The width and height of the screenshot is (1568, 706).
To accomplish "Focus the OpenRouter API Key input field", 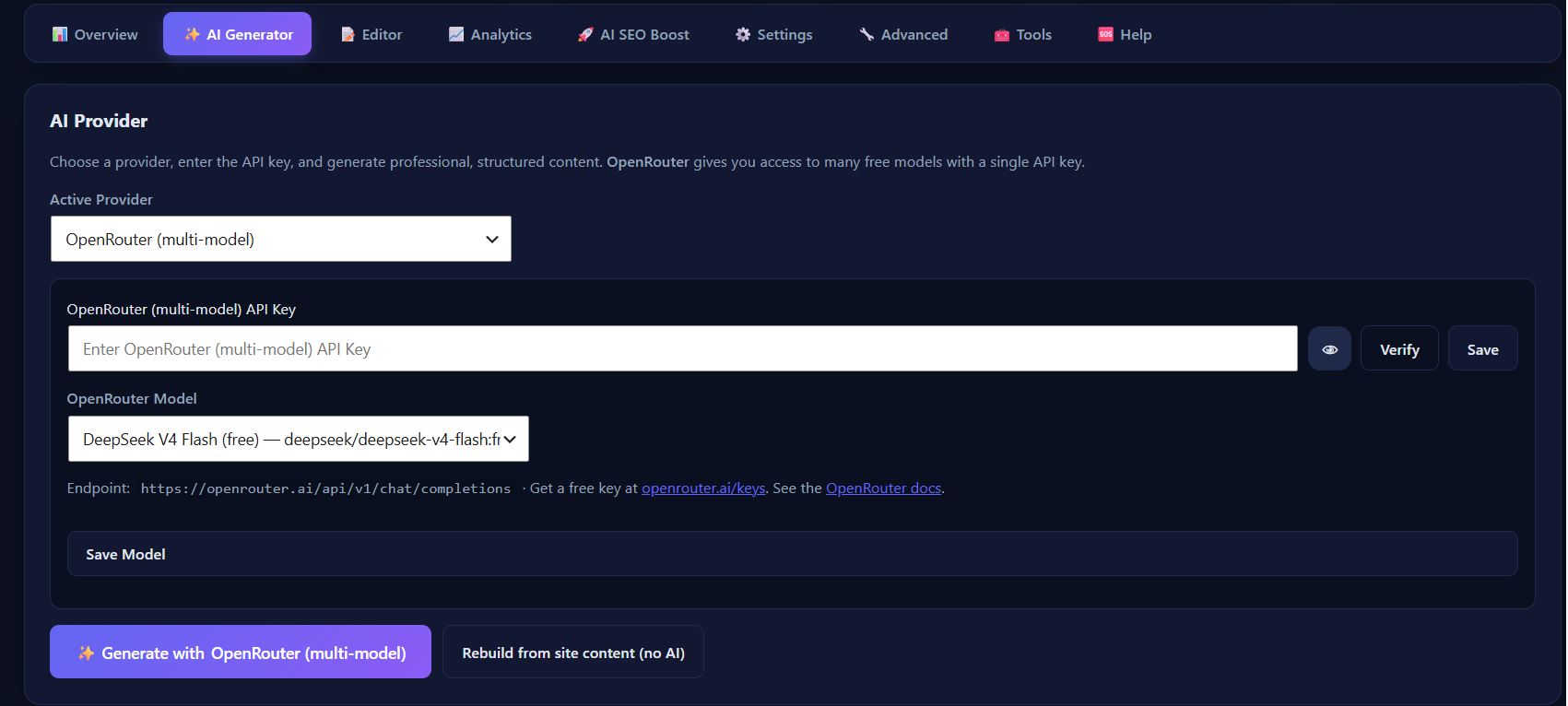I will 683,348.
